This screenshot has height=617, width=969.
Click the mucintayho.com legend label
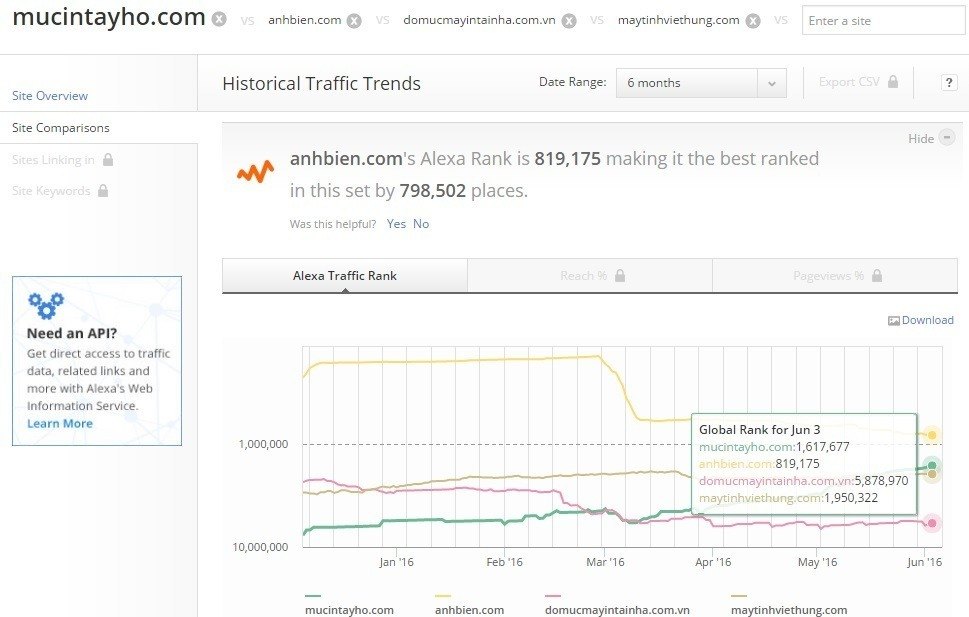[x=349, y=610]
